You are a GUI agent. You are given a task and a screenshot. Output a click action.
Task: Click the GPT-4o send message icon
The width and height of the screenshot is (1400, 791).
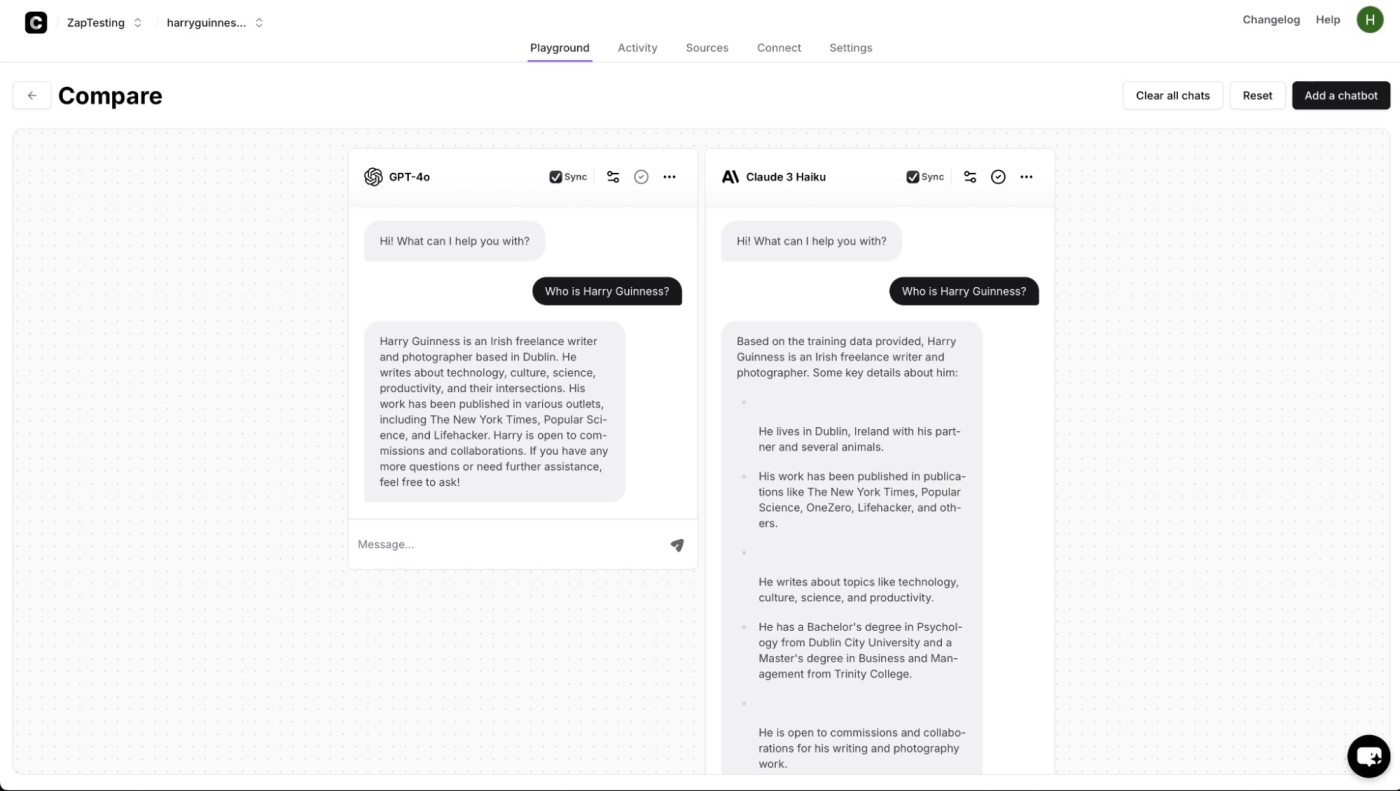pyautogui.click(x=677, y=545)
